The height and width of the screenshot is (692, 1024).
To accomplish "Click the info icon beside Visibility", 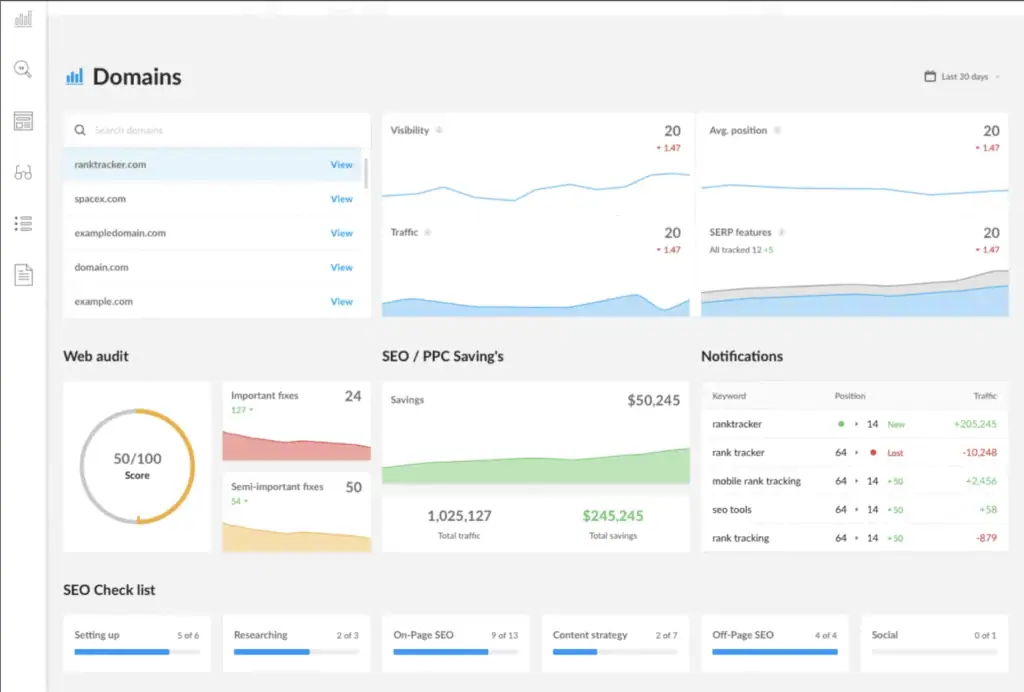I will [x=440, y=131].
